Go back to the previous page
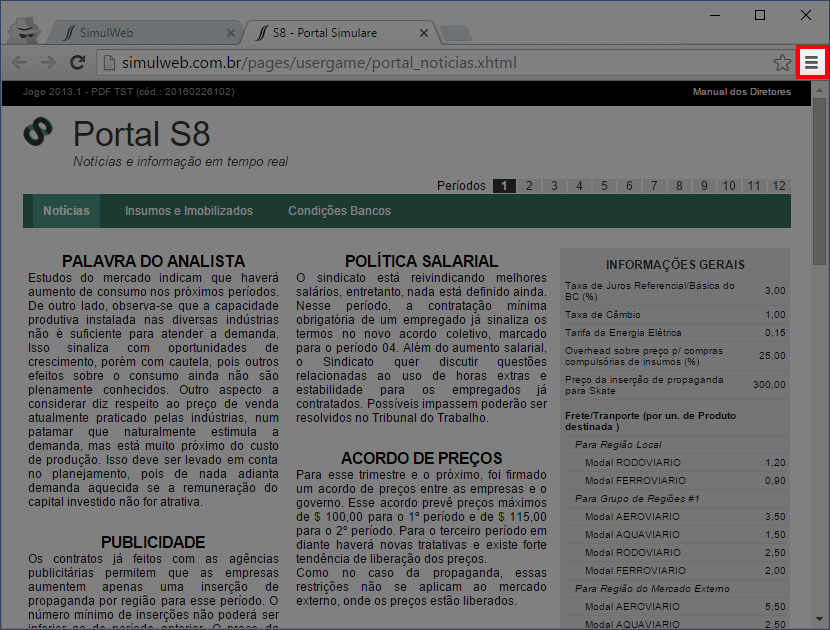830x630 pixels. tap(20, 62)
